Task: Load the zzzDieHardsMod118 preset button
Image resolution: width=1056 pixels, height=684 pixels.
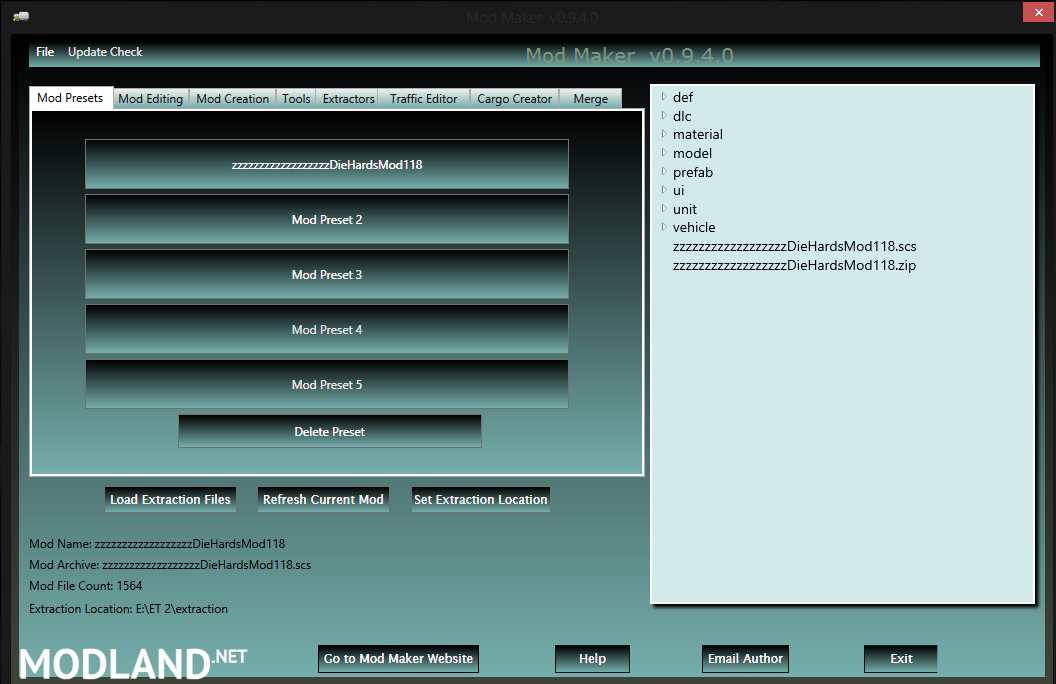Action: pos(327,164)
